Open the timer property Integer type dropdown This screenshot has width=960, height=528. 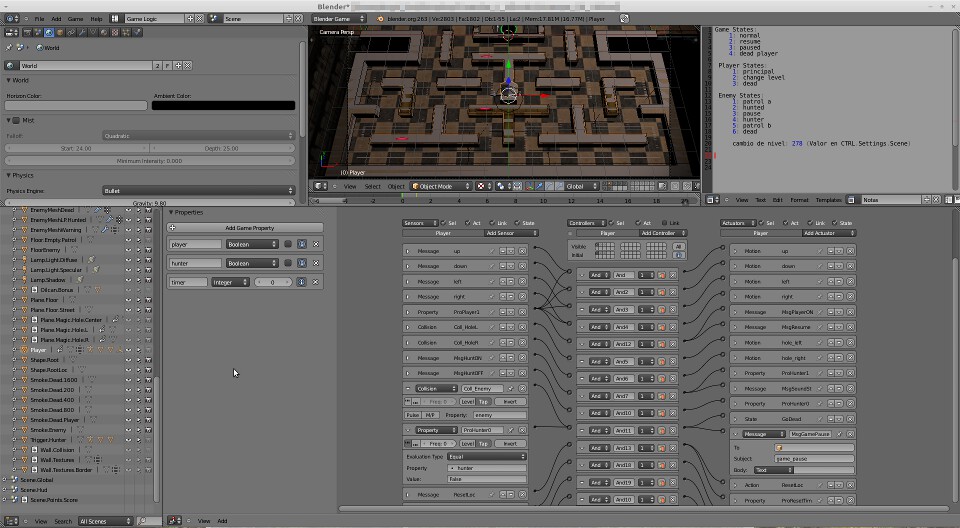click(x=230, y=282)
